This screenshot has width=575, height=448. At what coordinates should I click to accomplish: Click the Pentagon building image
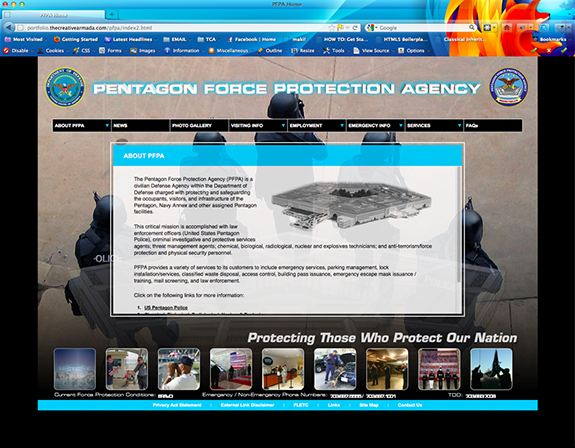point(351,205)
